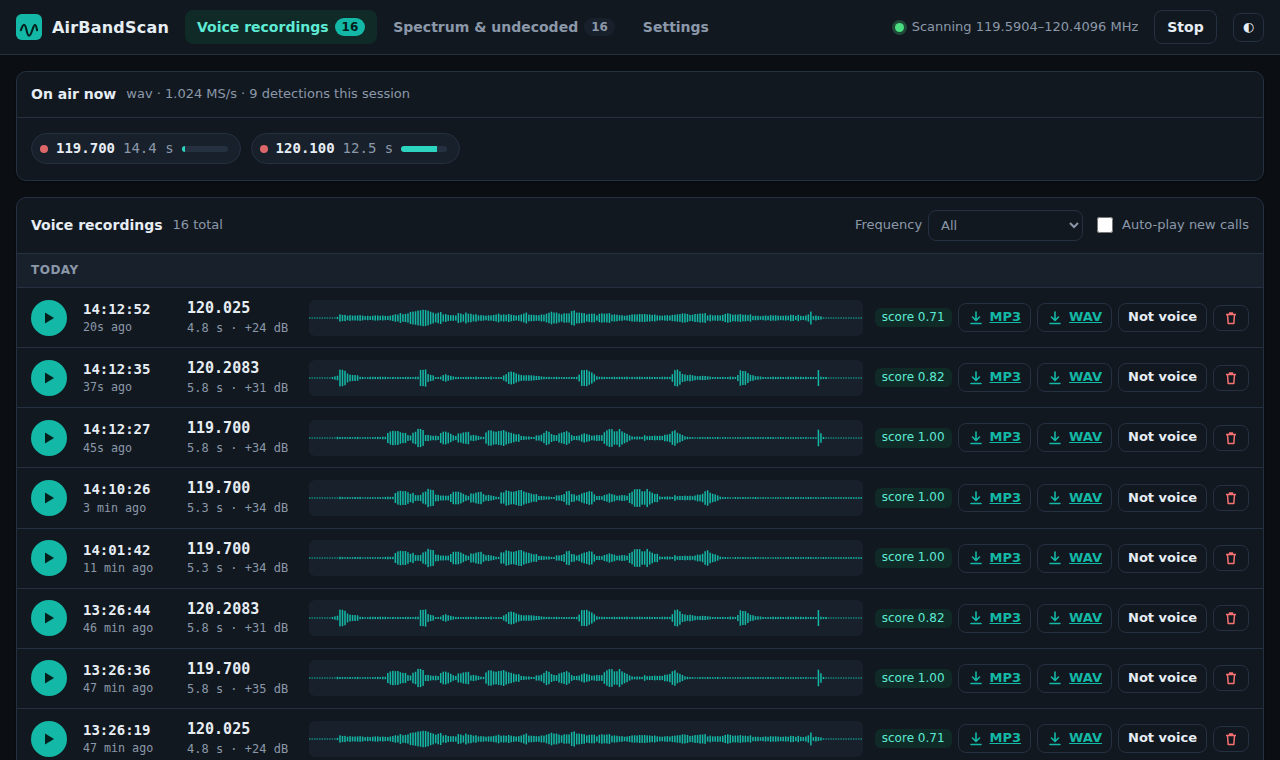The image size is (1280, 760).
Task: Delete the 14:12:52 recording
Action: click(x=1231, y=318)
